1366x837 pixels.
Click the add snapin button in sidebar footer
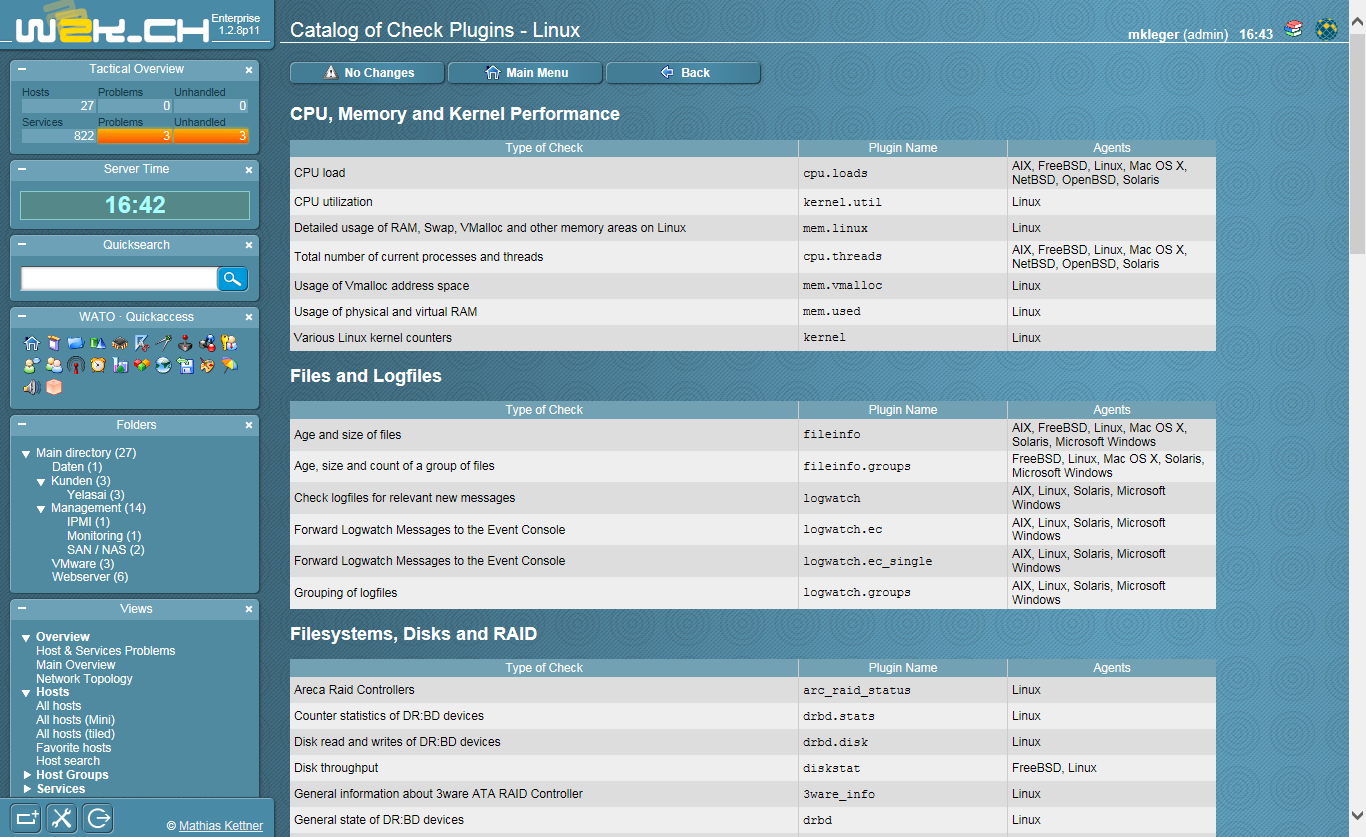pos(27,818)
